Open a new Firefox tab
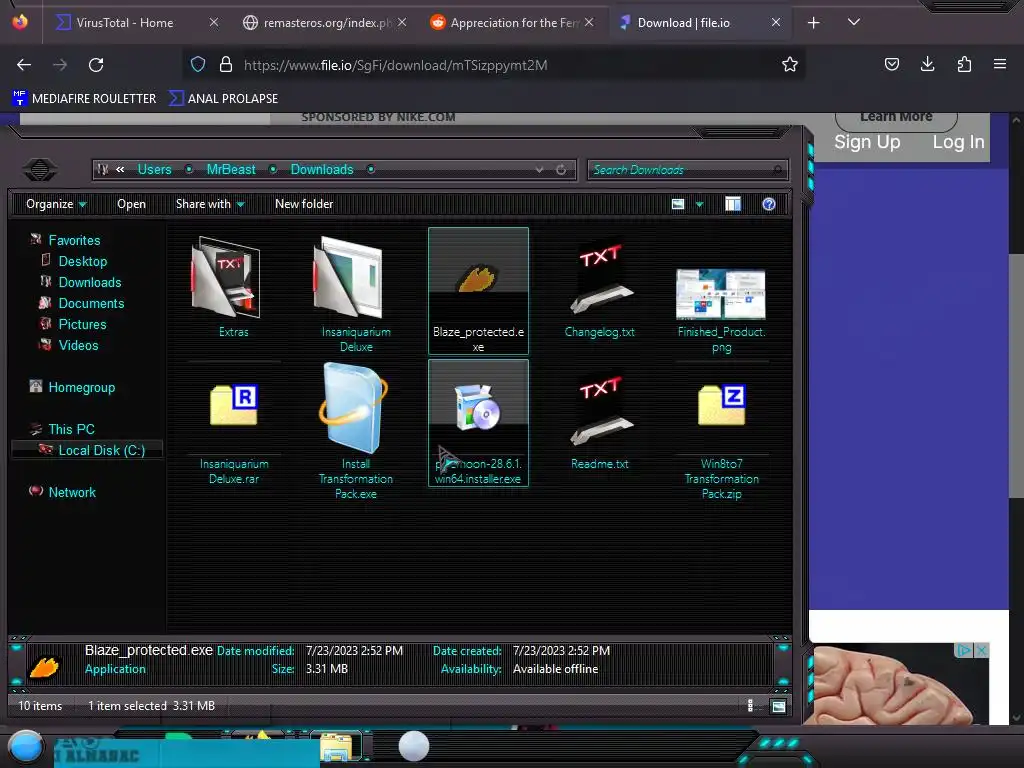The width and height of the screenshot is (1024, 768). click(814, 23)
